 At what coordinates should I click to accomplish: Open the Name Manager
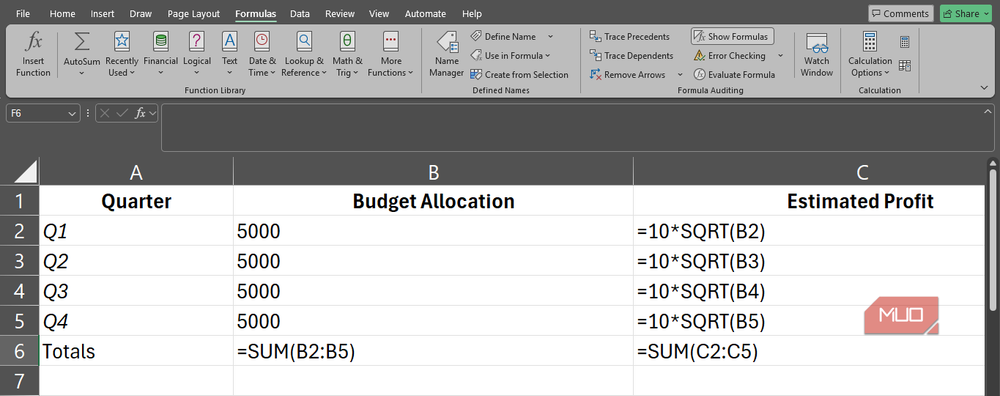tap(446, 55)
